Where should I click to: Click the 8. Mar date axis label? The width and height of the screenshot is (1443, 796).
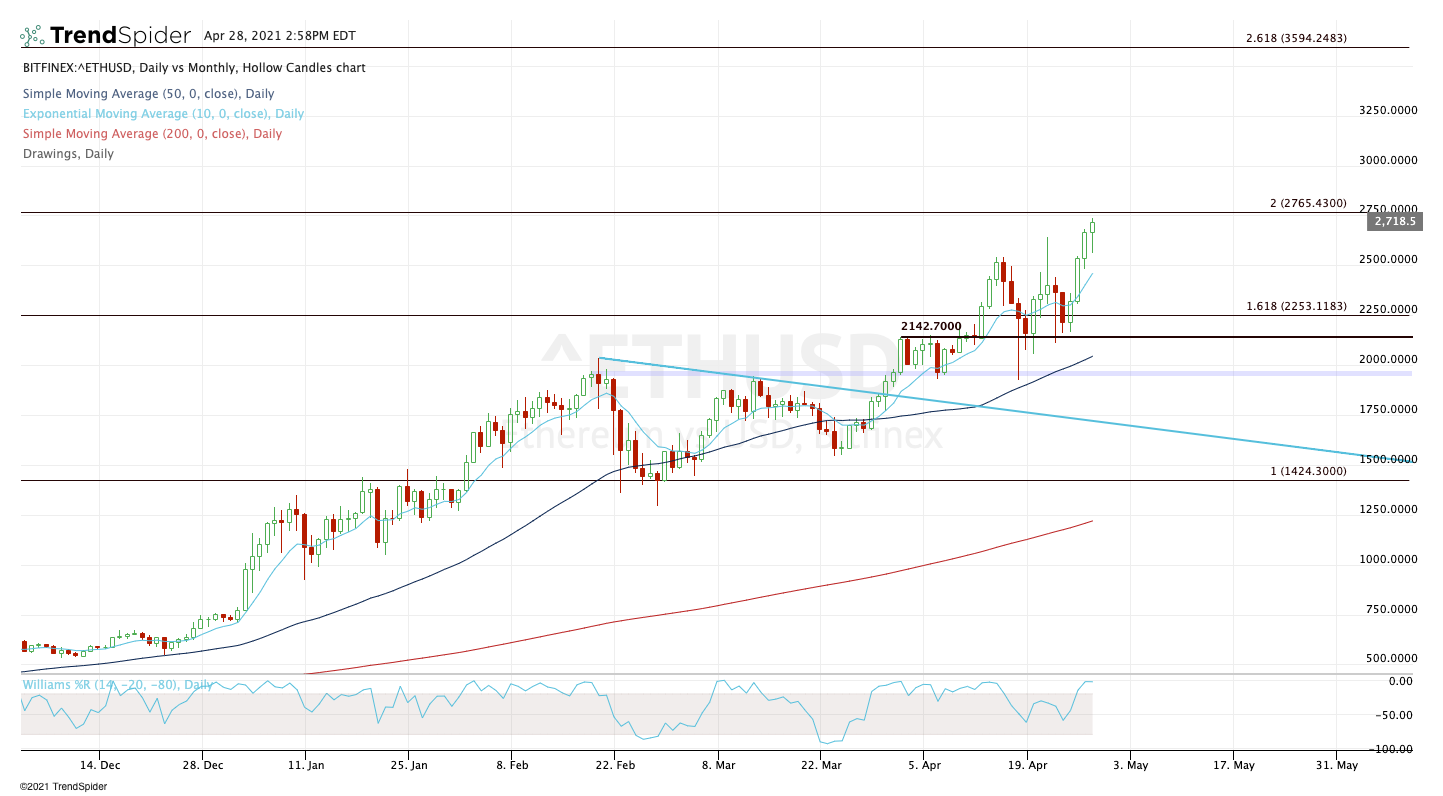coord(718,765)
